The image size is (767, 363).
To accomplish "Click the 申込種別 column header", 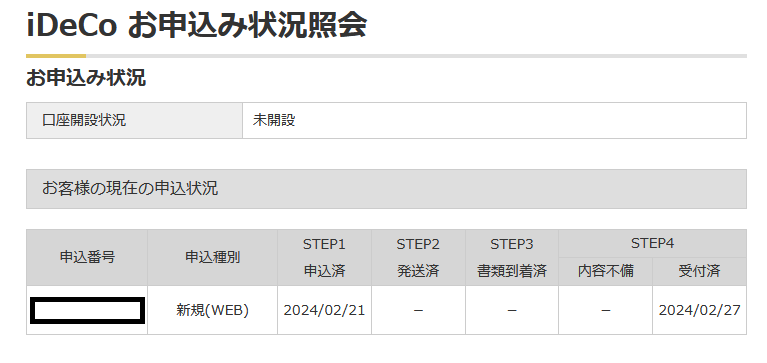I will (212, 257).
